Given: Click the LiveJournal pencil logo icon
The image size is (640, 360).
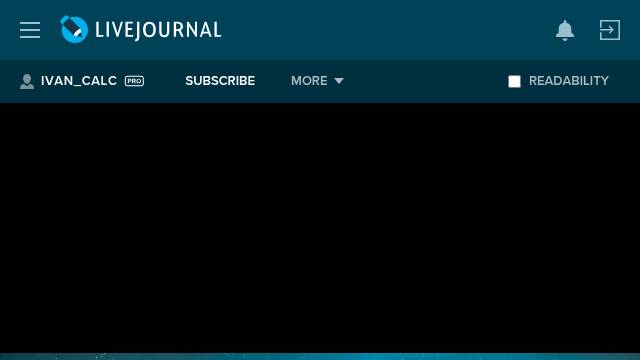Looking at the screenshot, I should (x=74, y=29).
